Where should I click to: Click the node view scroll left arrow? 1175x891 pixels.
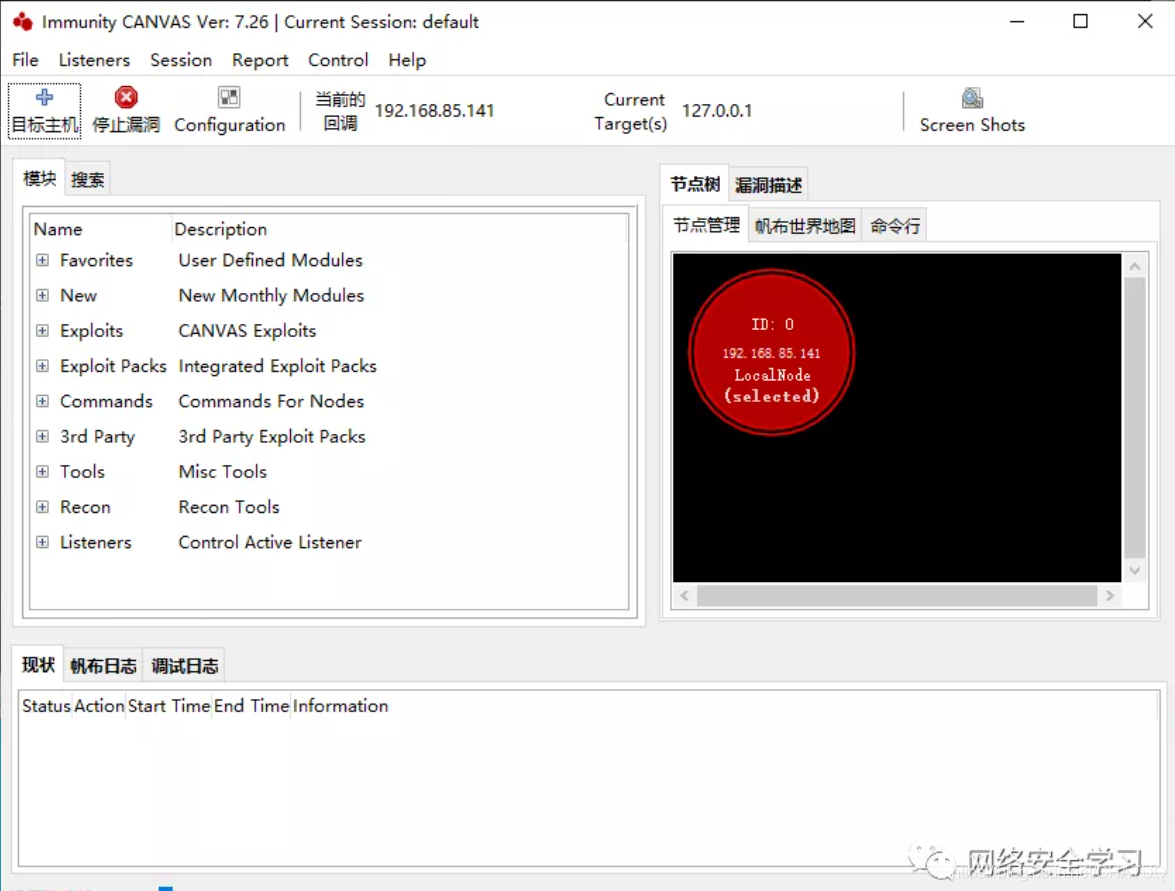pos(684,596)
